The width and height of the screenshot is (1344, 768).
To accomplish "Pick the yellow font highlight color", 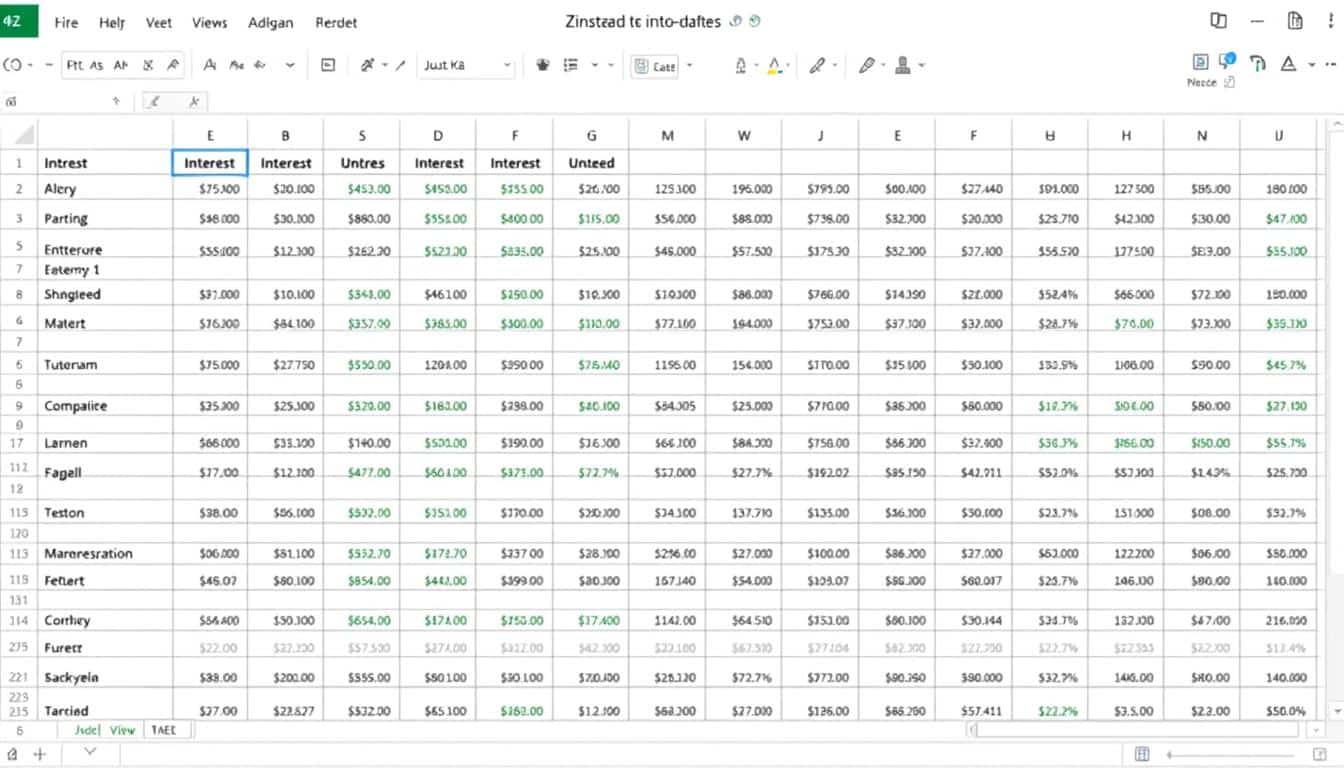I will pyautogui.click(x=774, y=66).
